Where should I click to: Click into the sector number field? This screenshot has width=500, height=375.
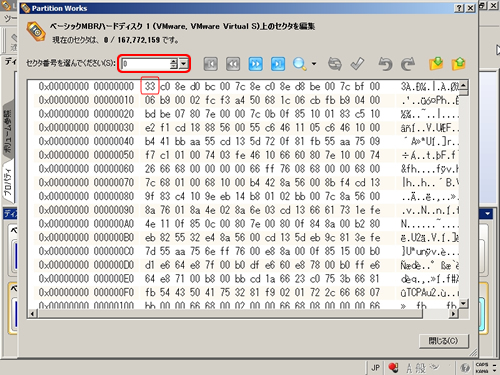(146, 63)
